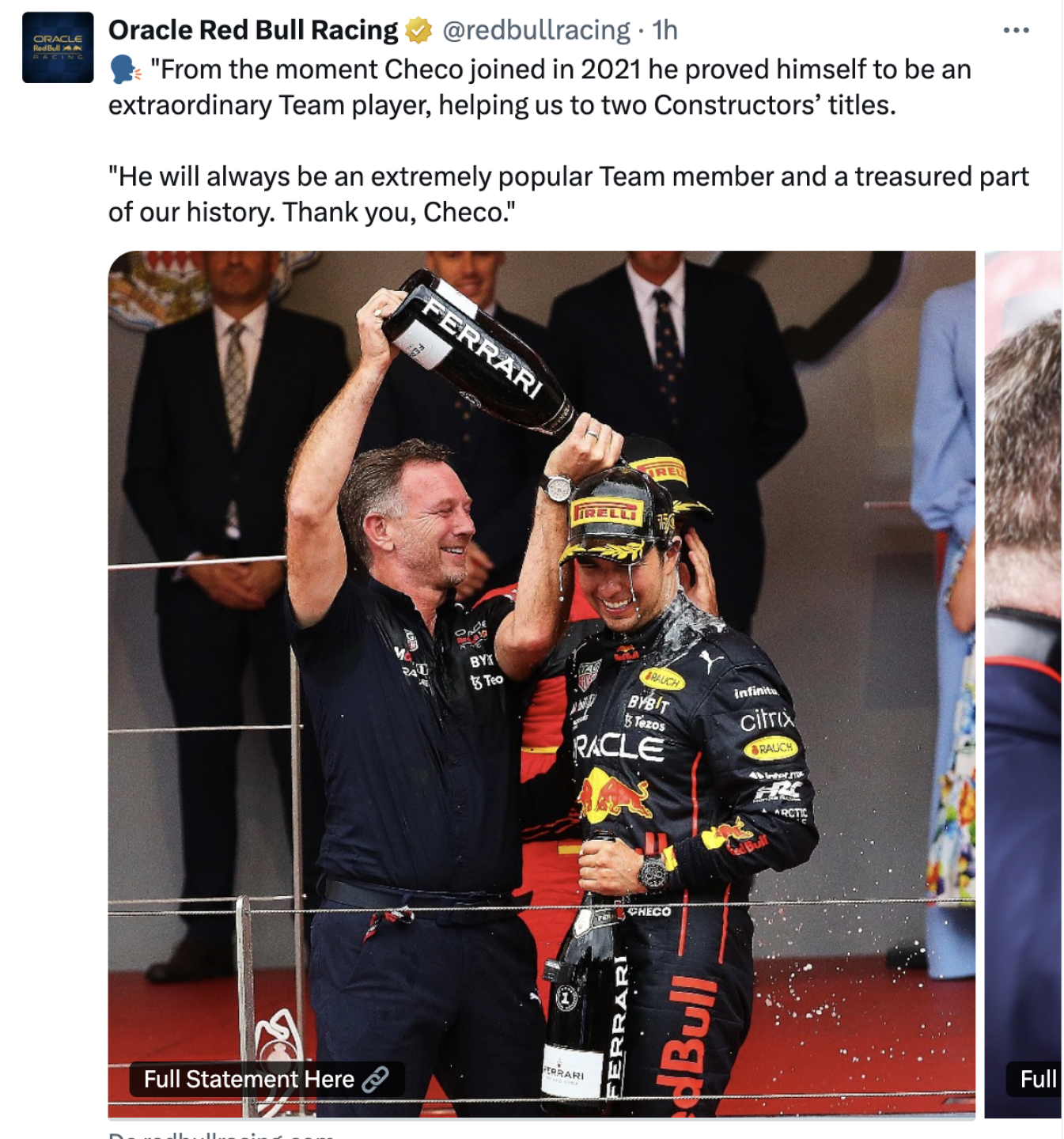This screenshot has width=1064, height=1139.
Task: Click the @redbullracing handle
Action: [536, 30]
